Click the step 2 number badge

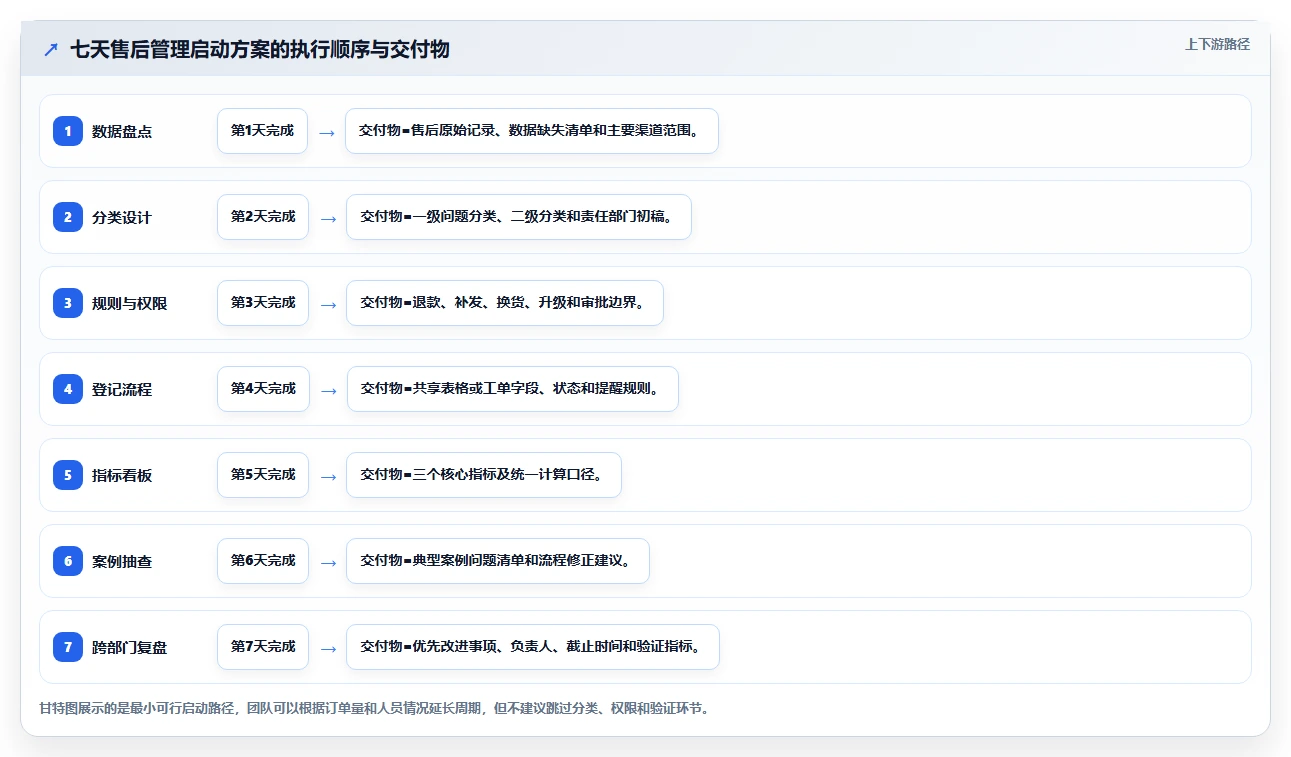(68, 217)
